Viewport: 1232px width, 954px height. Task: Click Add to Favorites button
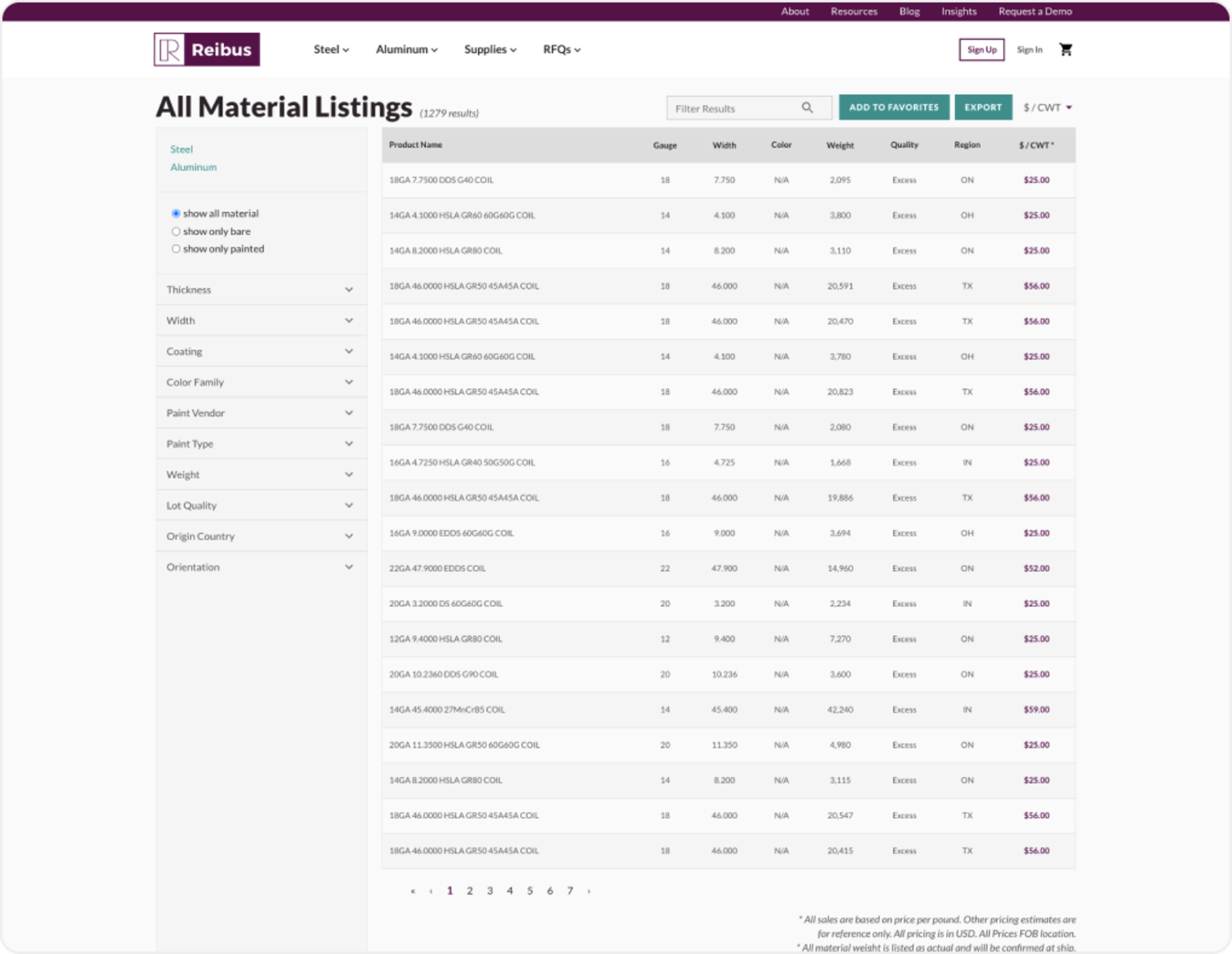coord(894,107)
